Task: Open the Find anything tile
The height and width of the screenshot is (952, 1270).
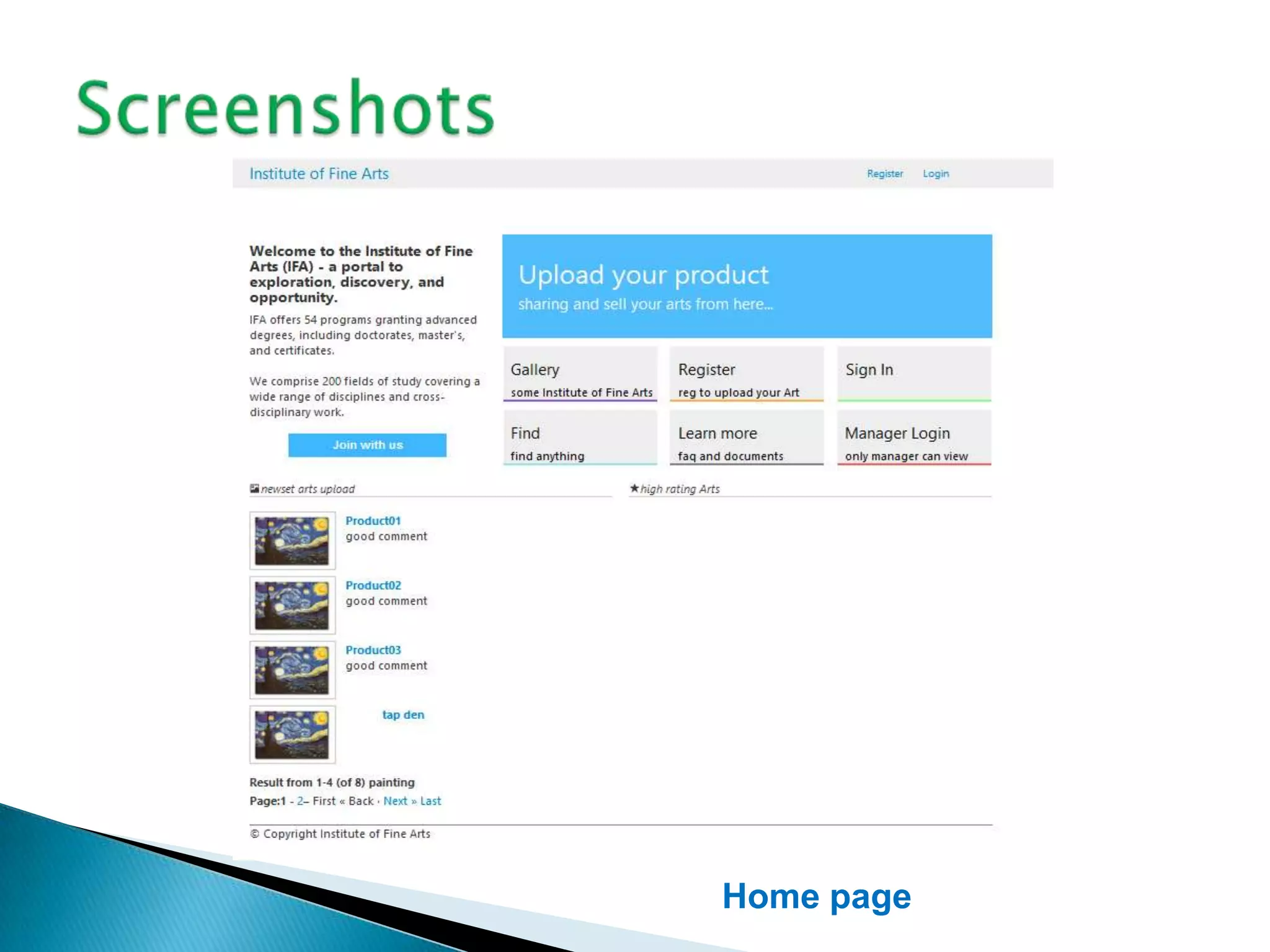Action: click(580, 438)
